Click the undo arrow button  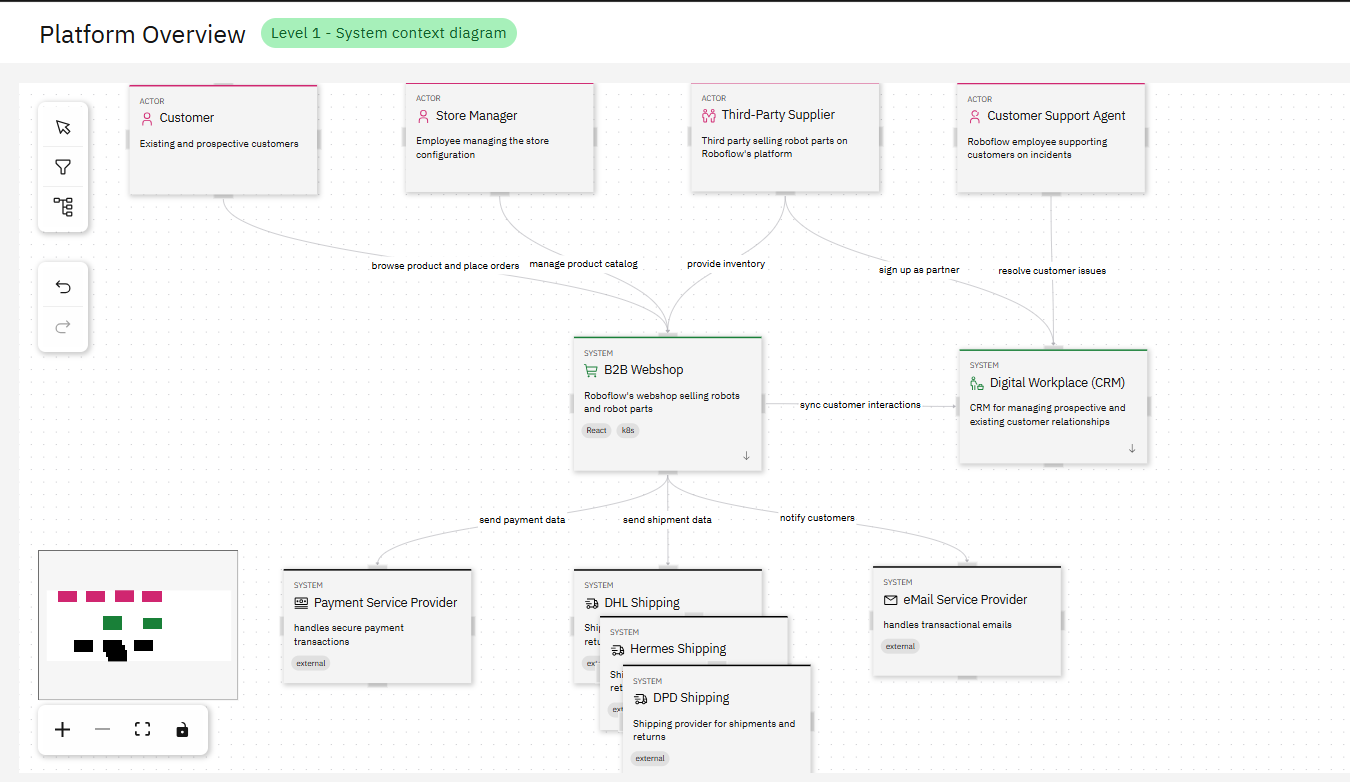coord(63,287)
